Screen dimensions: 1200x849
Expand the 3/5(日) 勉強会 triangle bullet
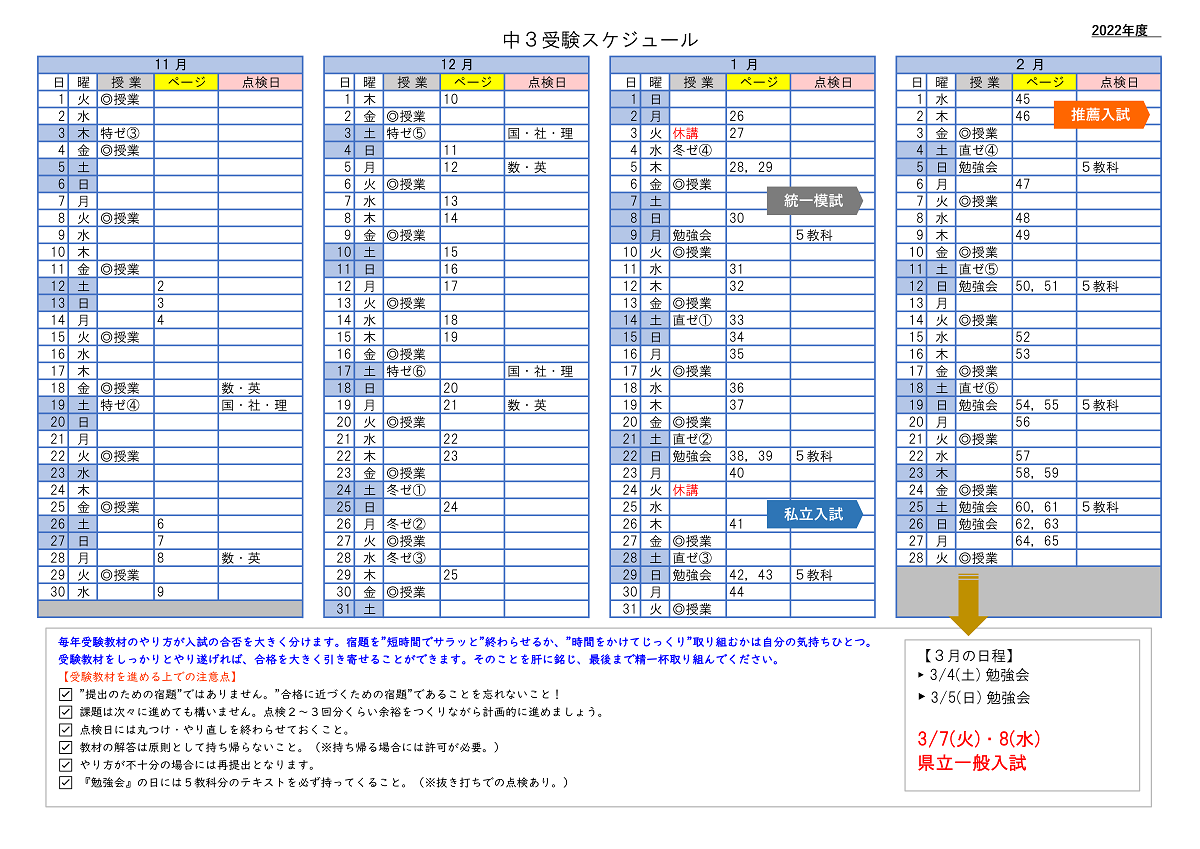pyautogui.click(x=921, y=698)
